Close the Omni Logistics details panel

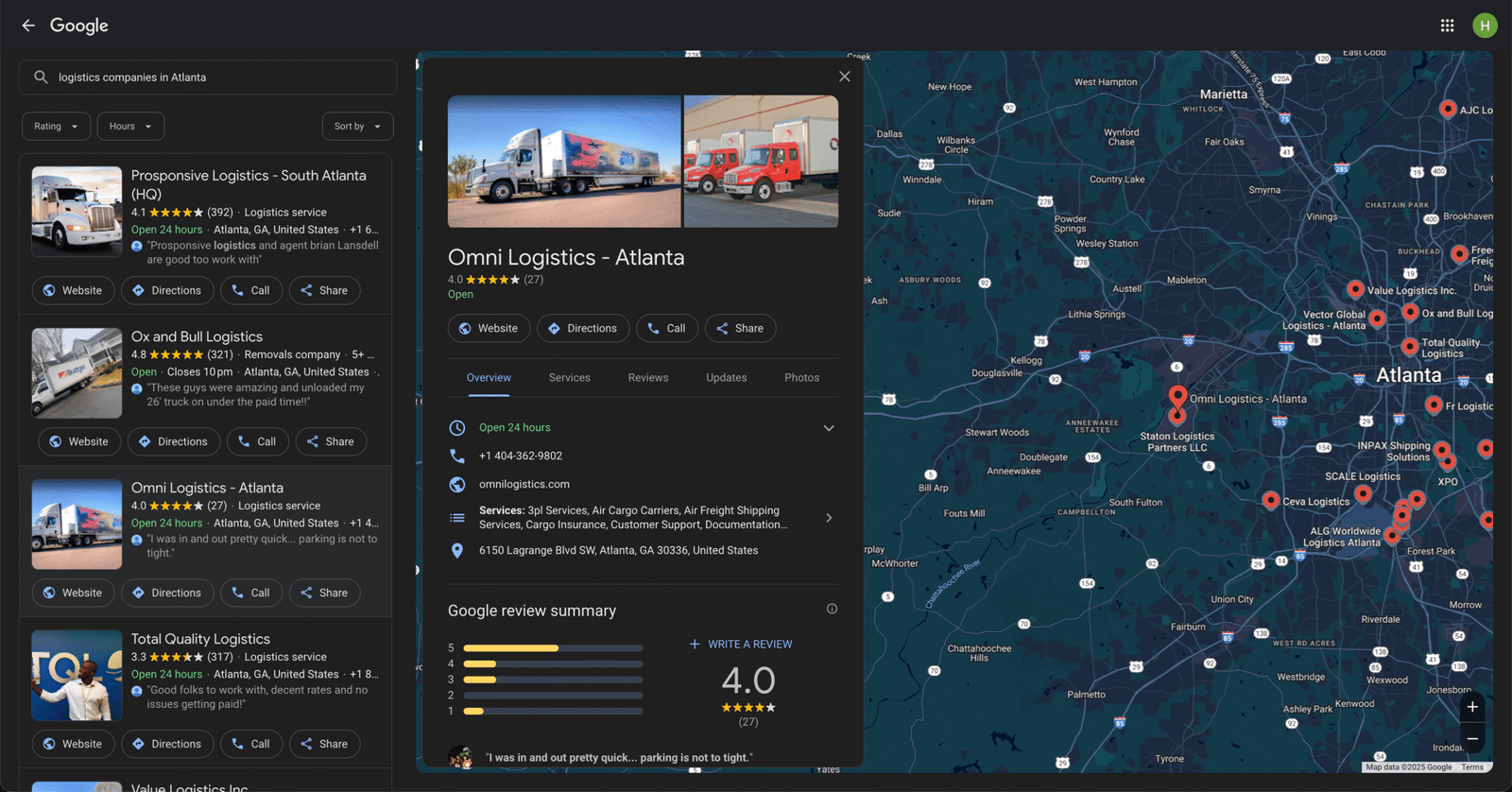coord(845,77)
